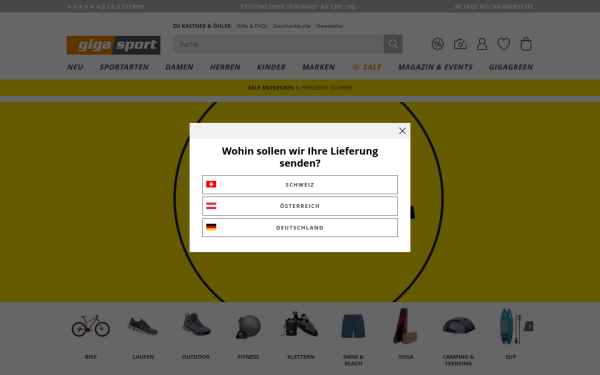The width and height of the screenshot is (600, 375).
Task: Select the Klettern climbing shoe image
Action: [300, 324]
